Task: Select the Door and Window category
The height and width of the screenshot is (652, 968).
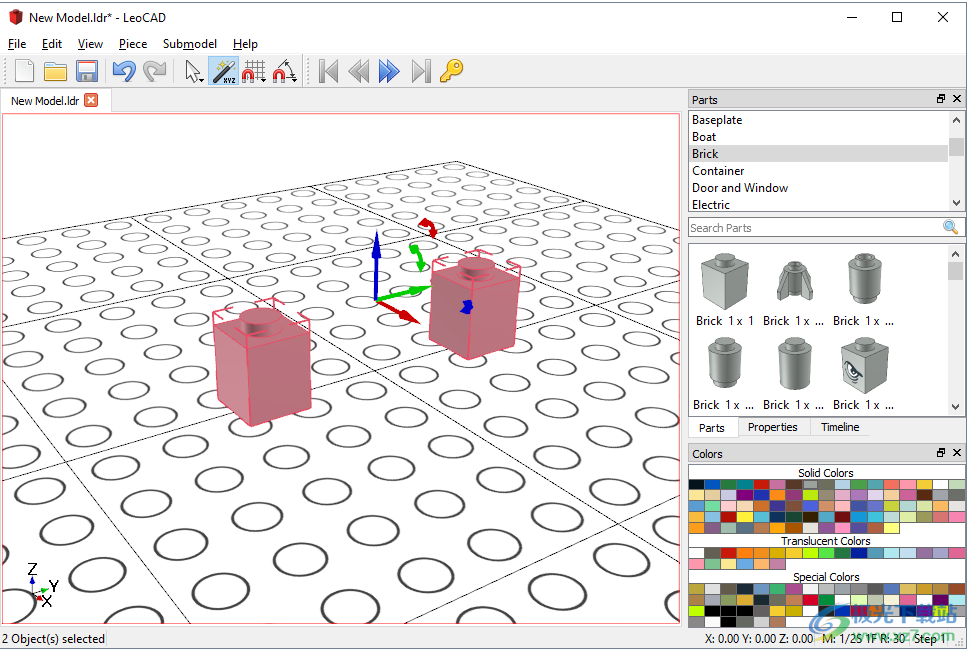Action: (x=740, y=188)
